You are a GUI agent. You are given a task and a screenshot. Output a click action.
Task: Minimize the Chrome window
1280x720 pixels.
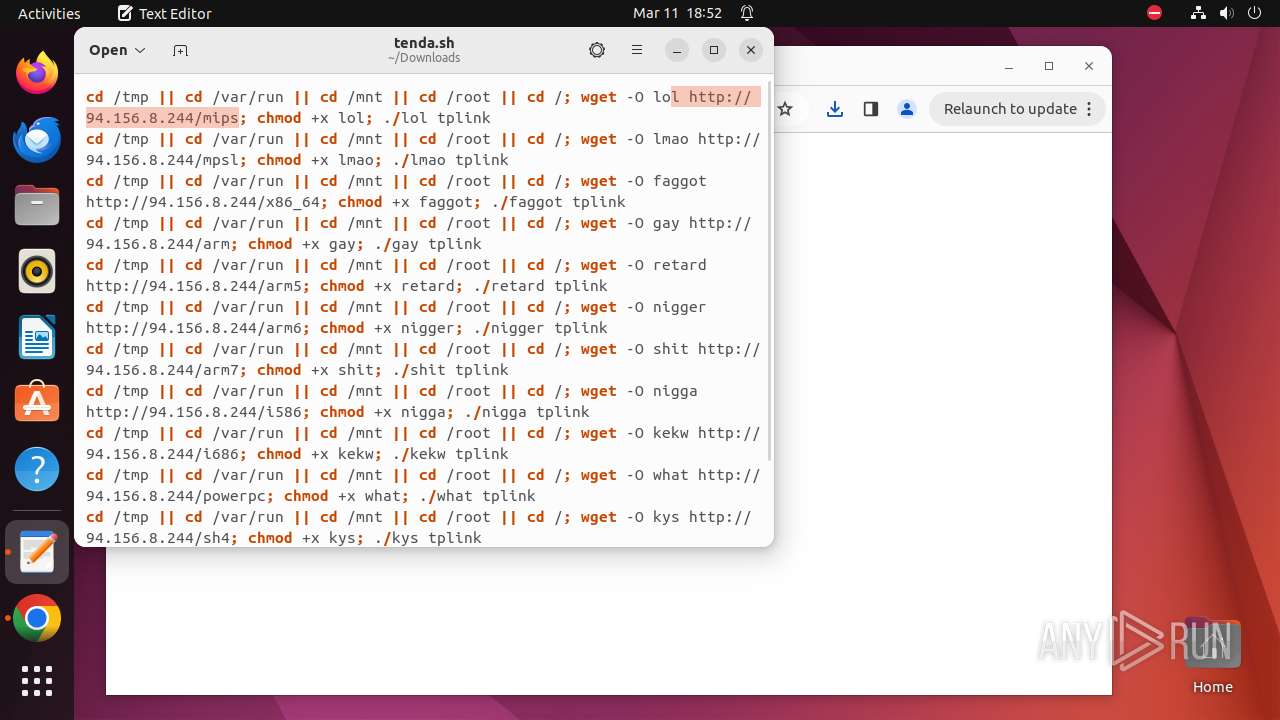pos(1009,66)
